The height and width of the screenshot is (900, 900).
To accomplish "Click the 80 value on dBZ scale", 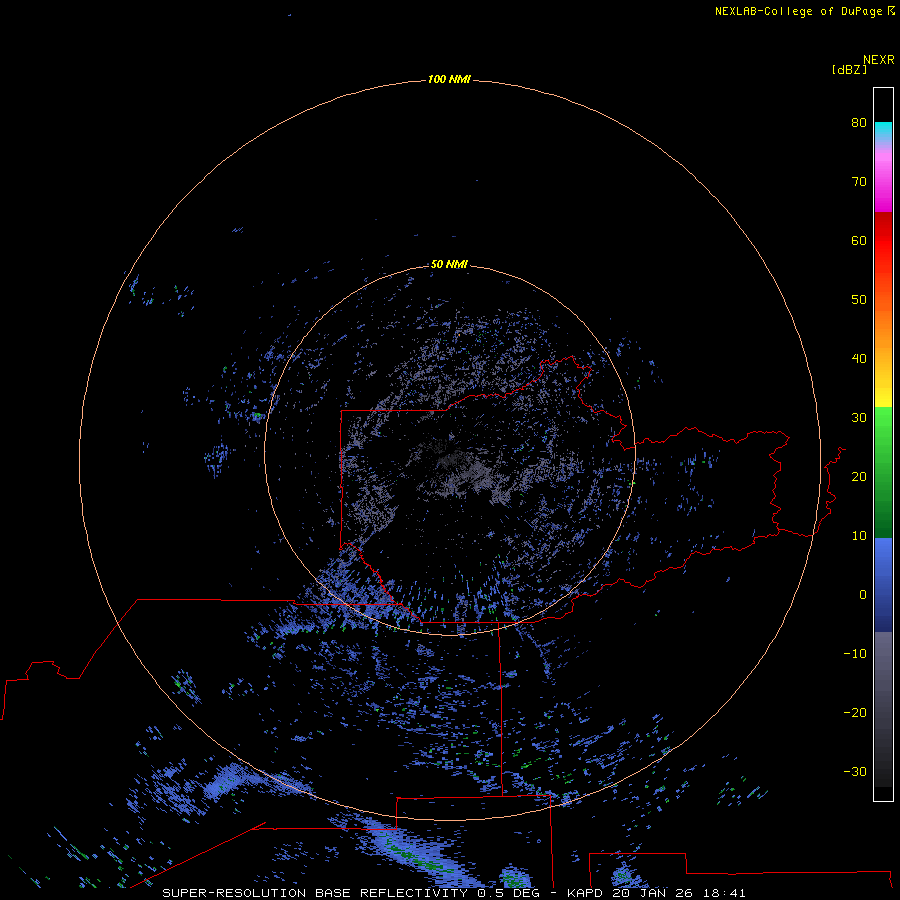I will [859, 123].
